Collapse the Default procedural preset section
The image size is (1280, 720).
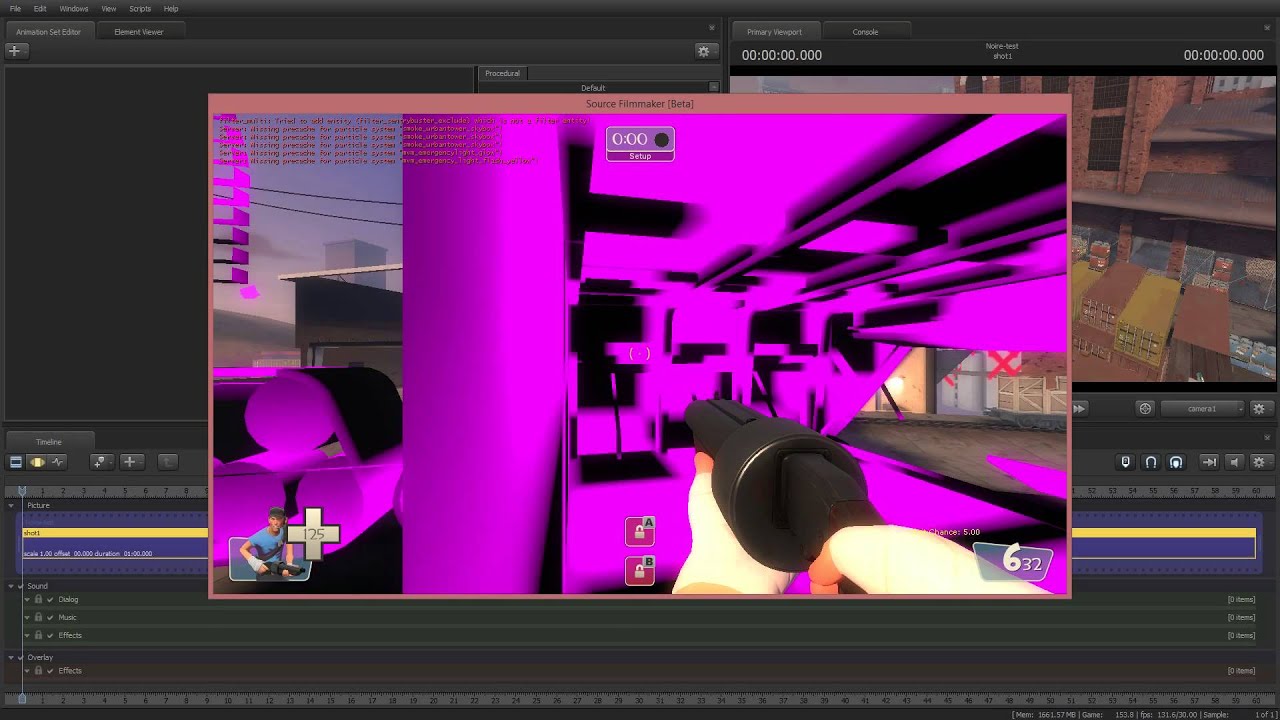point(713,88)
